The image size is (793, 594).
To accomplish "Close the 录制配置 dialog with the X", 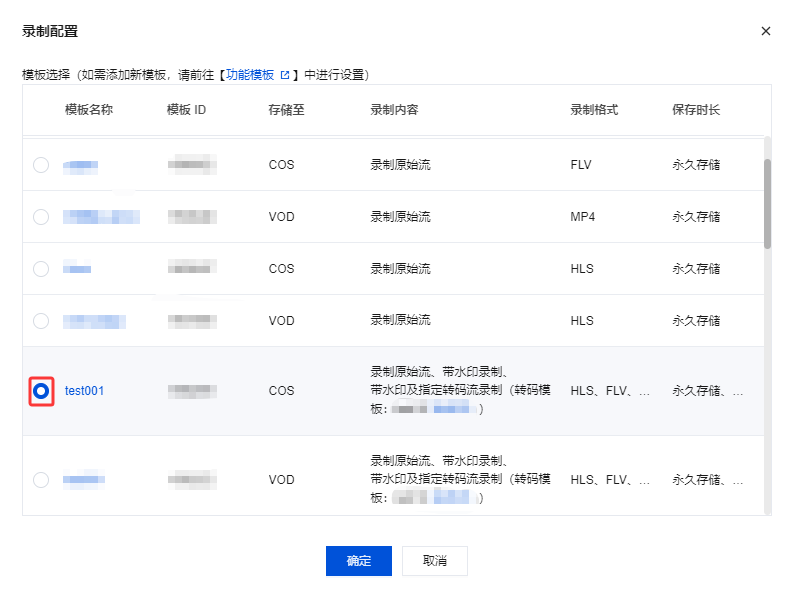I will click(766, 31).
